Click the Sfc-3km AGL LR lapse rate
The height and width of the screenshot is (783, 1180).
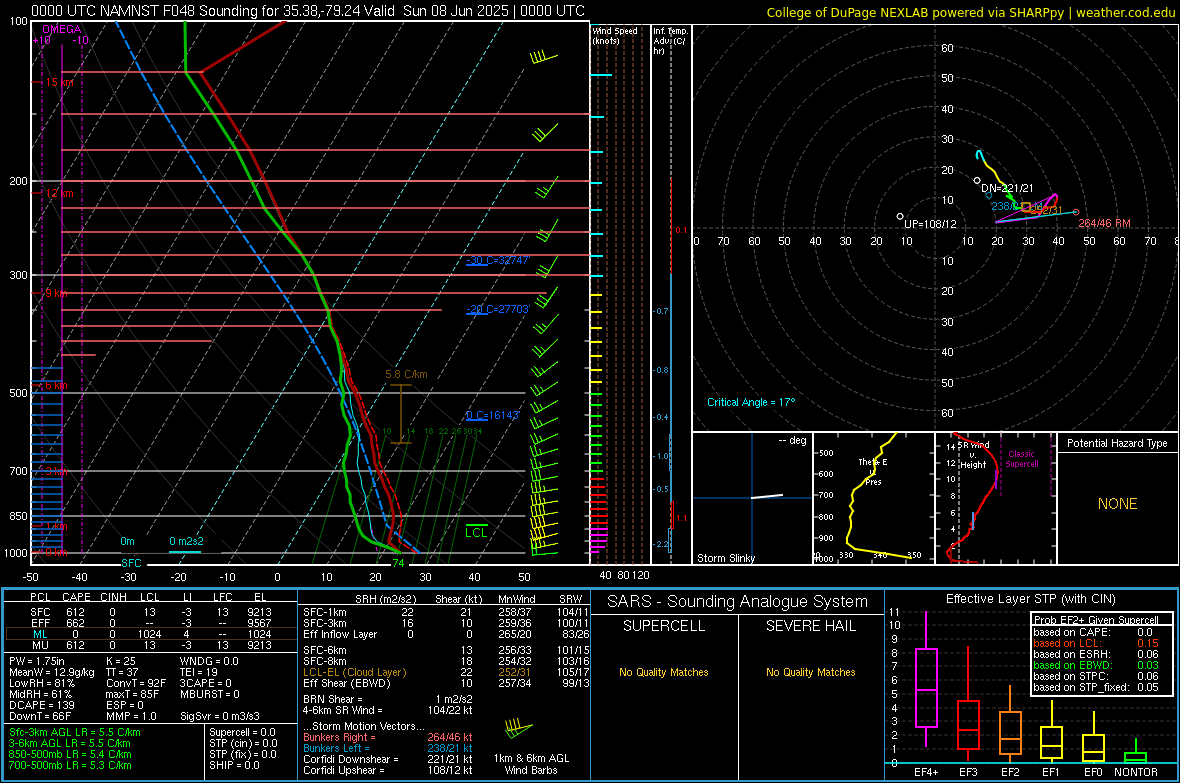tap(75, 732)
